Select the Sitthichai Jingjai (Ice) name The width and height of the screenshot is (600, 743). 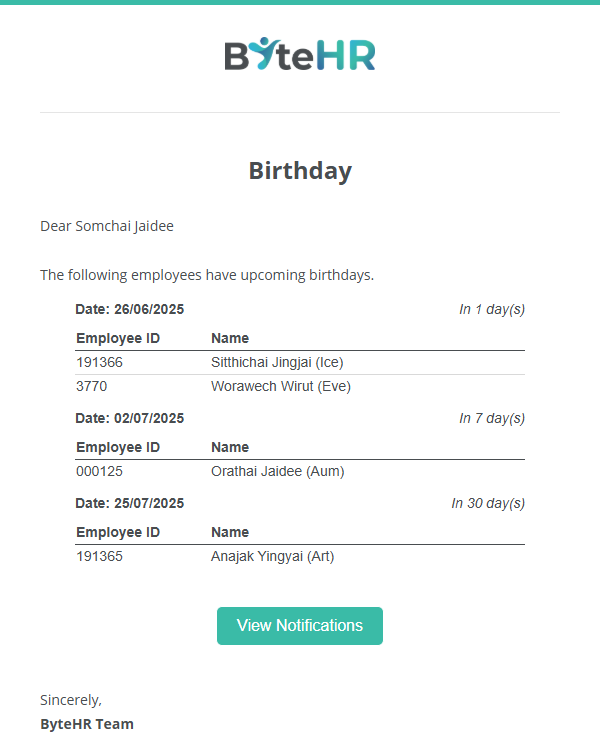click(277, 362)
